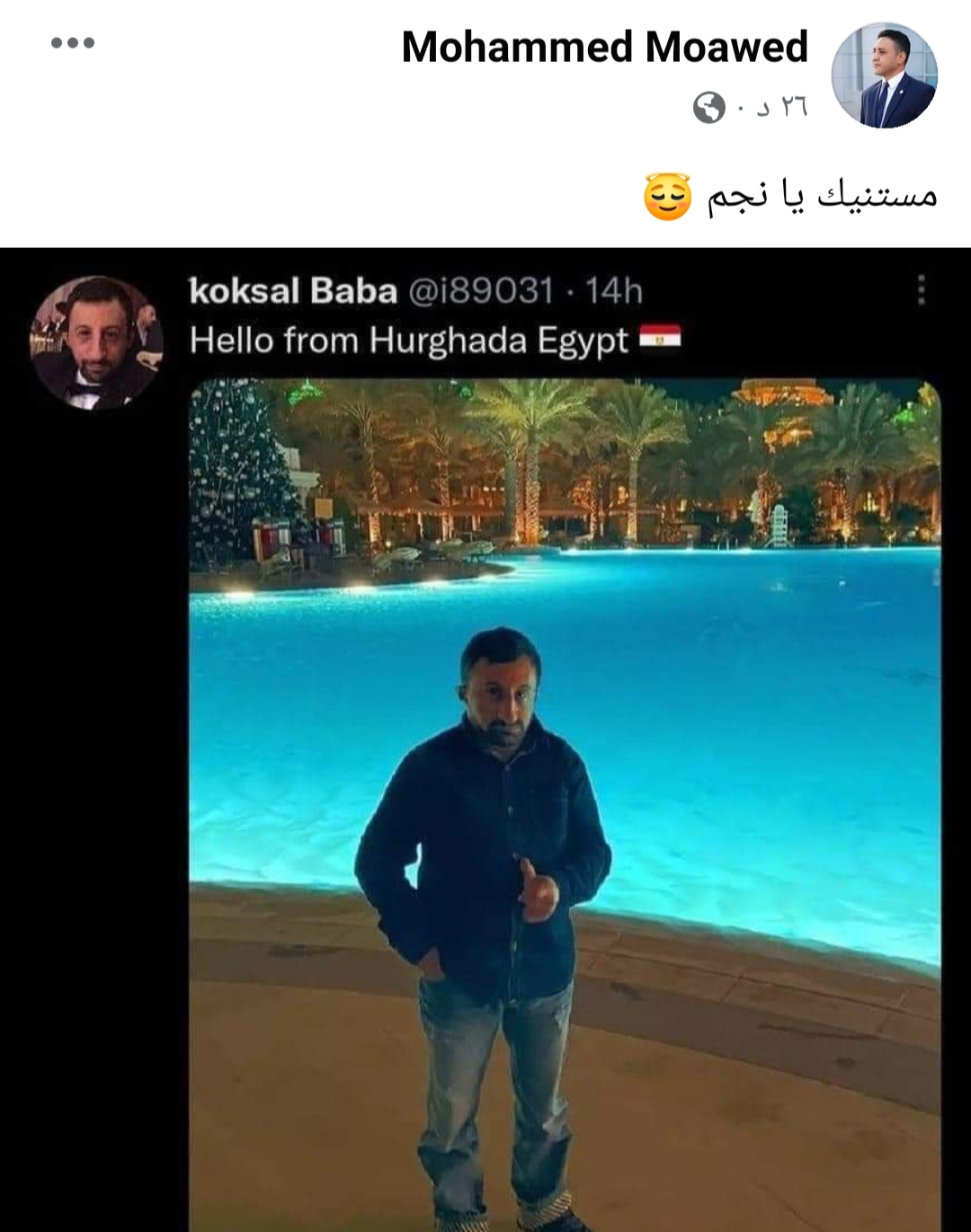This screenshot has width=971, height=1232.
Task: Tap Mohammed Moawed's profile picture
Action: [x=885, y=75]
